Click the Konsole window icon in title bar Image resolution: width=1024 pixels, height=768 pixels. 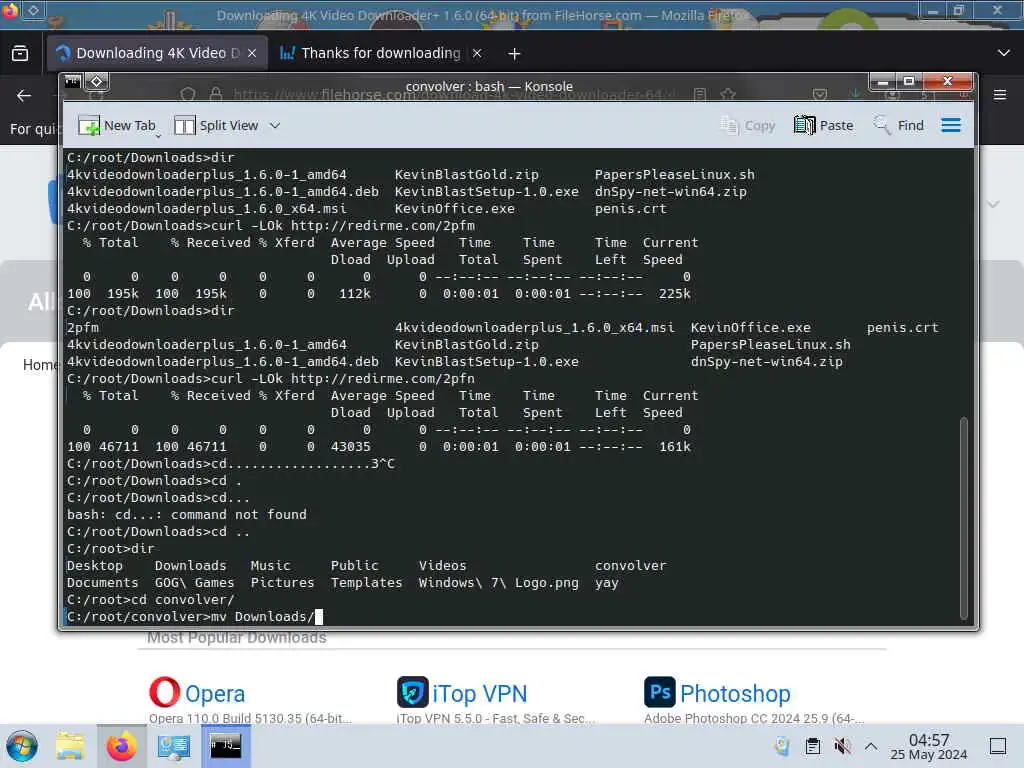coord(72,82)
